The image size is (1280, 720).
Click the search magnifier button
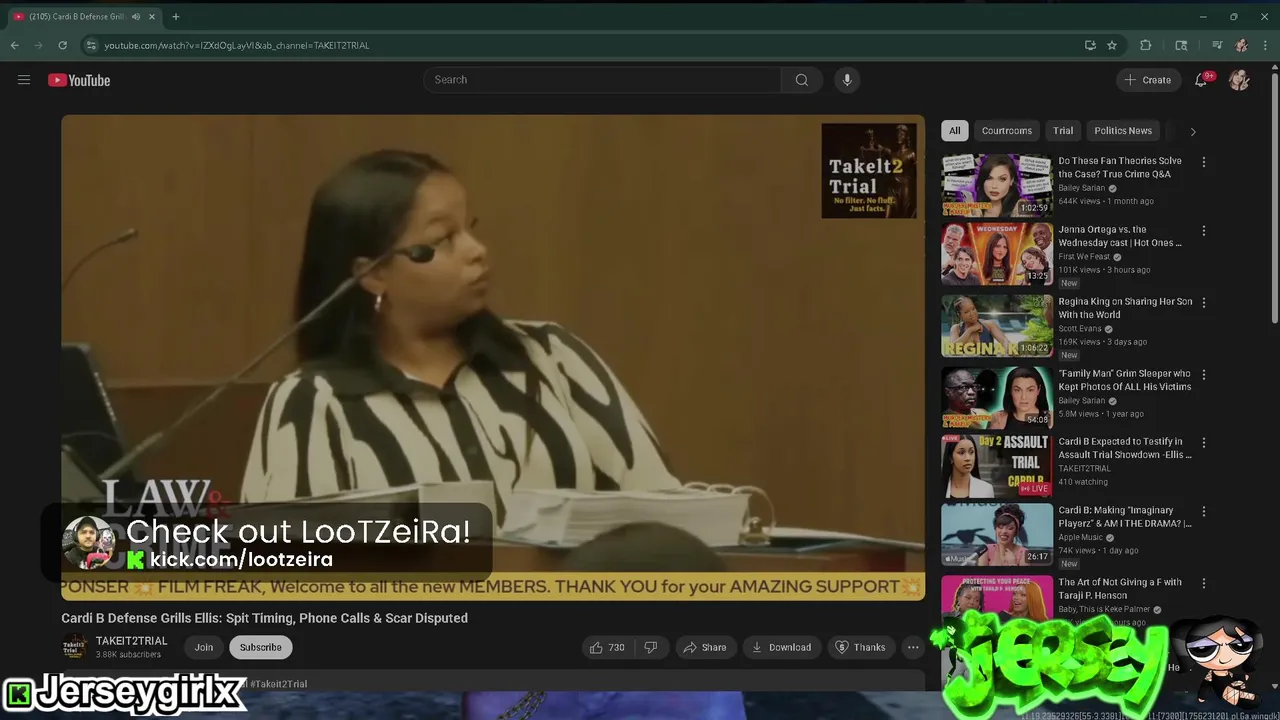(801, 80)
